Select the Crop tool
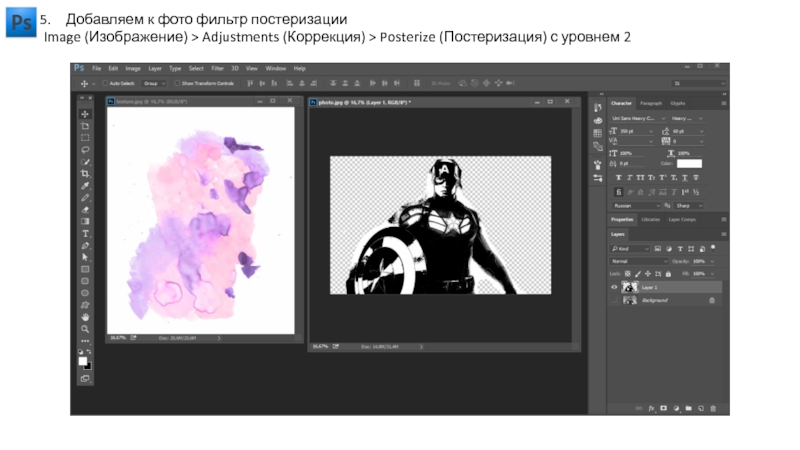800x450 pixels. tap(85, 173)
